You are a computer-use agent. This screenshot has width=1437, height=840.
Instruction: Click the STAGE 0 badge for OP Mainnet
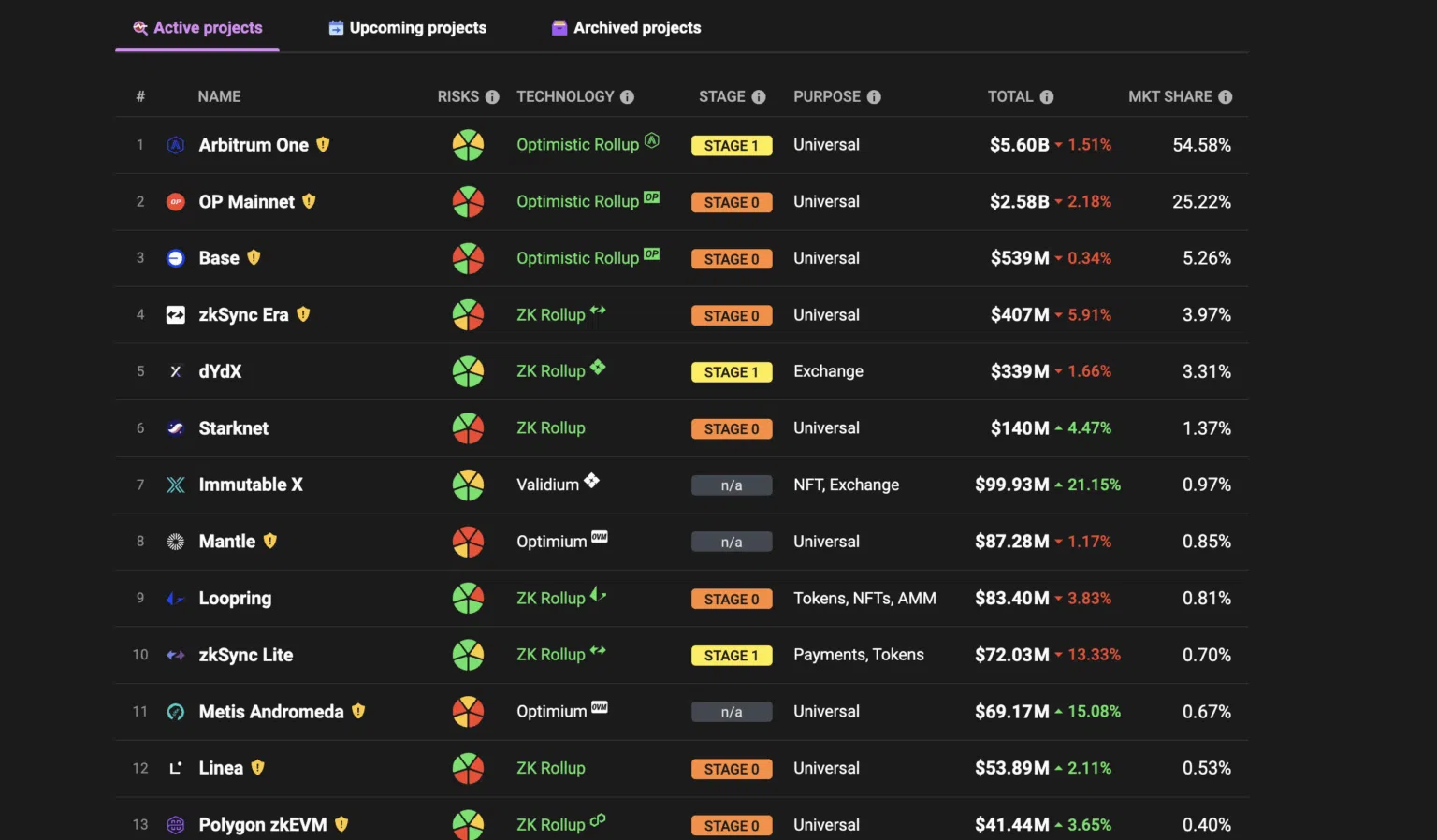[x=732, y=202]
